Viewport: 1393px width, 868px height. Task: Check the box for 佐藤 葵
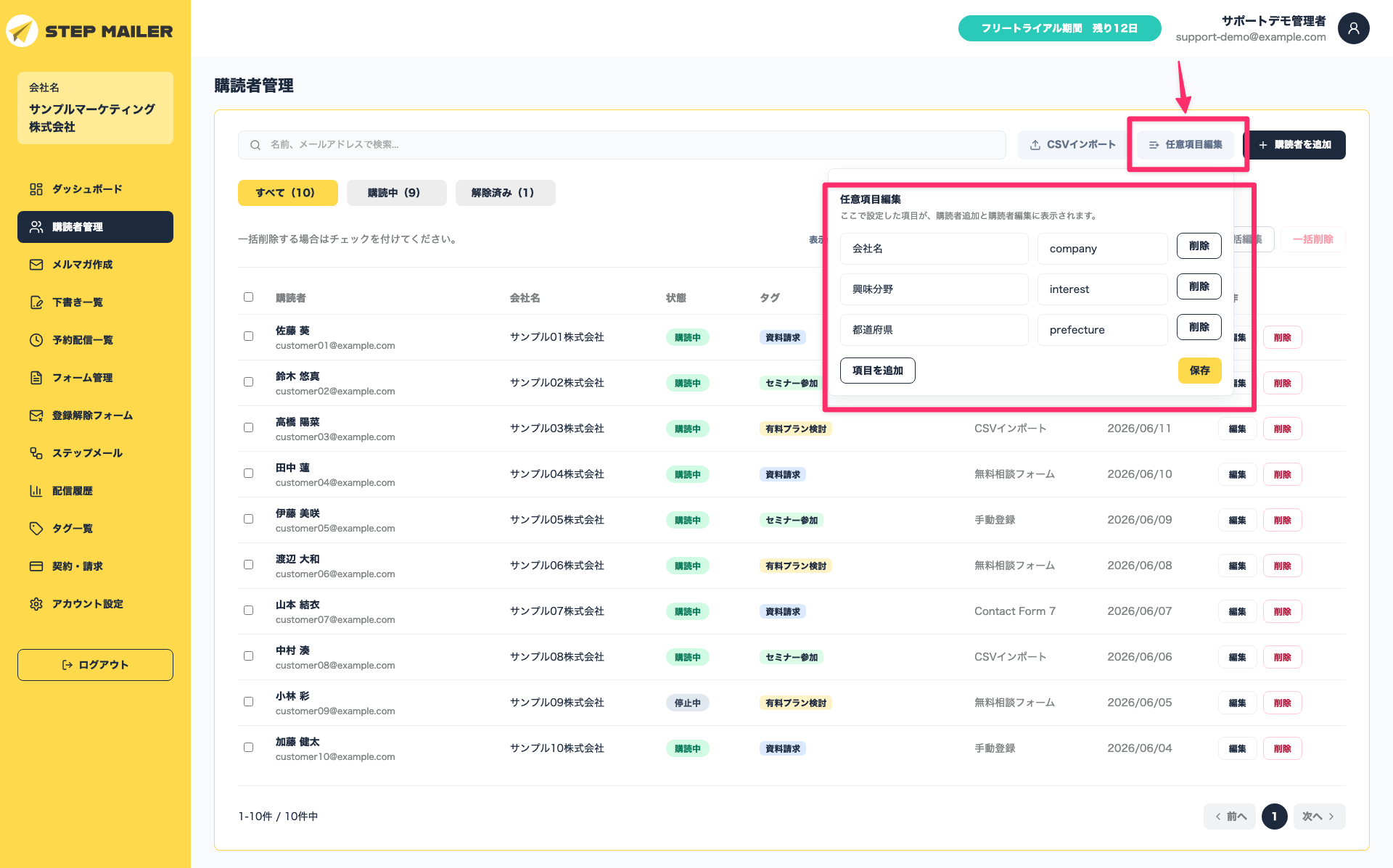point(248,336)
